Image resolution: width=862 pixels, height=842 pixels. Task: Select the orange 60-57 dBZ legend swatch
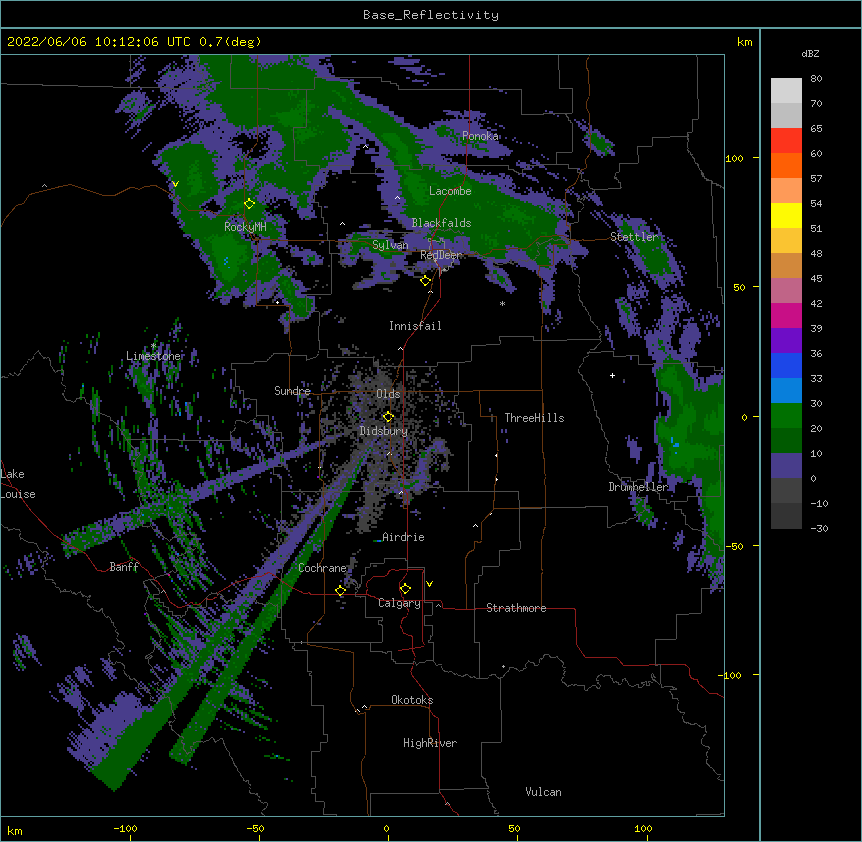[x=786, y=165]
